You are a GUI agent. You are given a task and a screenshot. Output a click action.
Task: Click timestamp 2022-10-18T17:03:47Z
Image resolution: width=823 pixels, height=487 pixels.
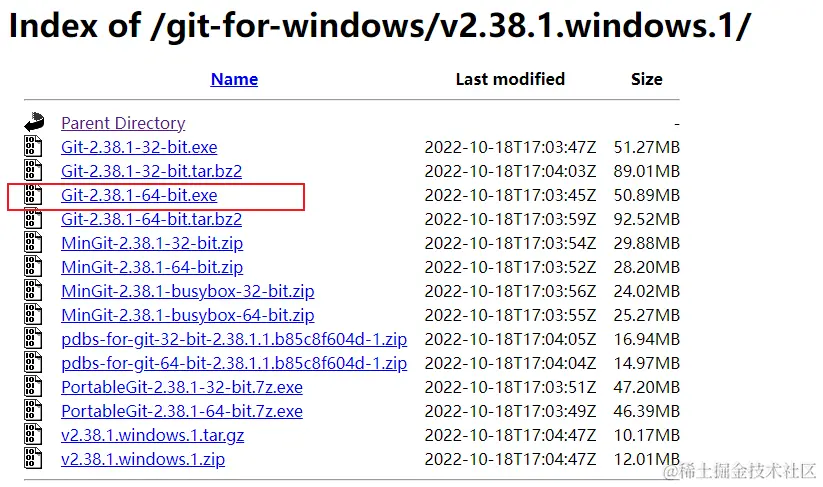click(510, 147)
